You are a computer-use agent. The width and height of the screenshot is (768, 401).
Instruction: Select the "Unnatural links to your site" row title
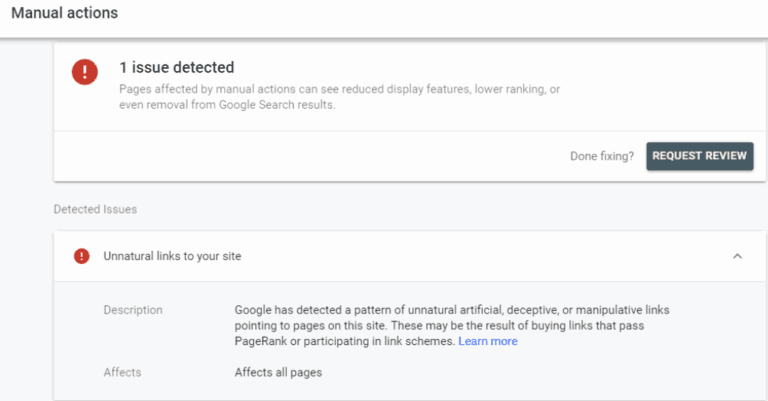tap(172, 256)
